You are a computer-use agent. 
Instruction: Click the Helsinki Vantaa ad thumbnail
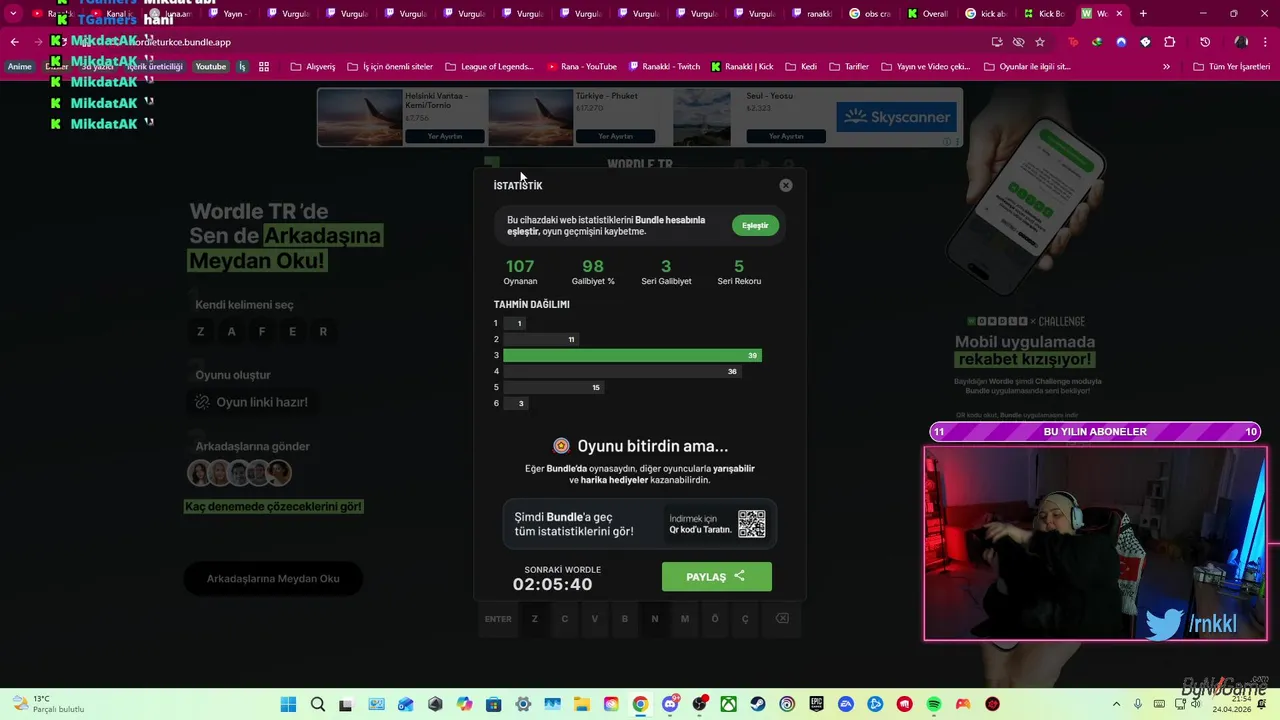coord(360,118)
